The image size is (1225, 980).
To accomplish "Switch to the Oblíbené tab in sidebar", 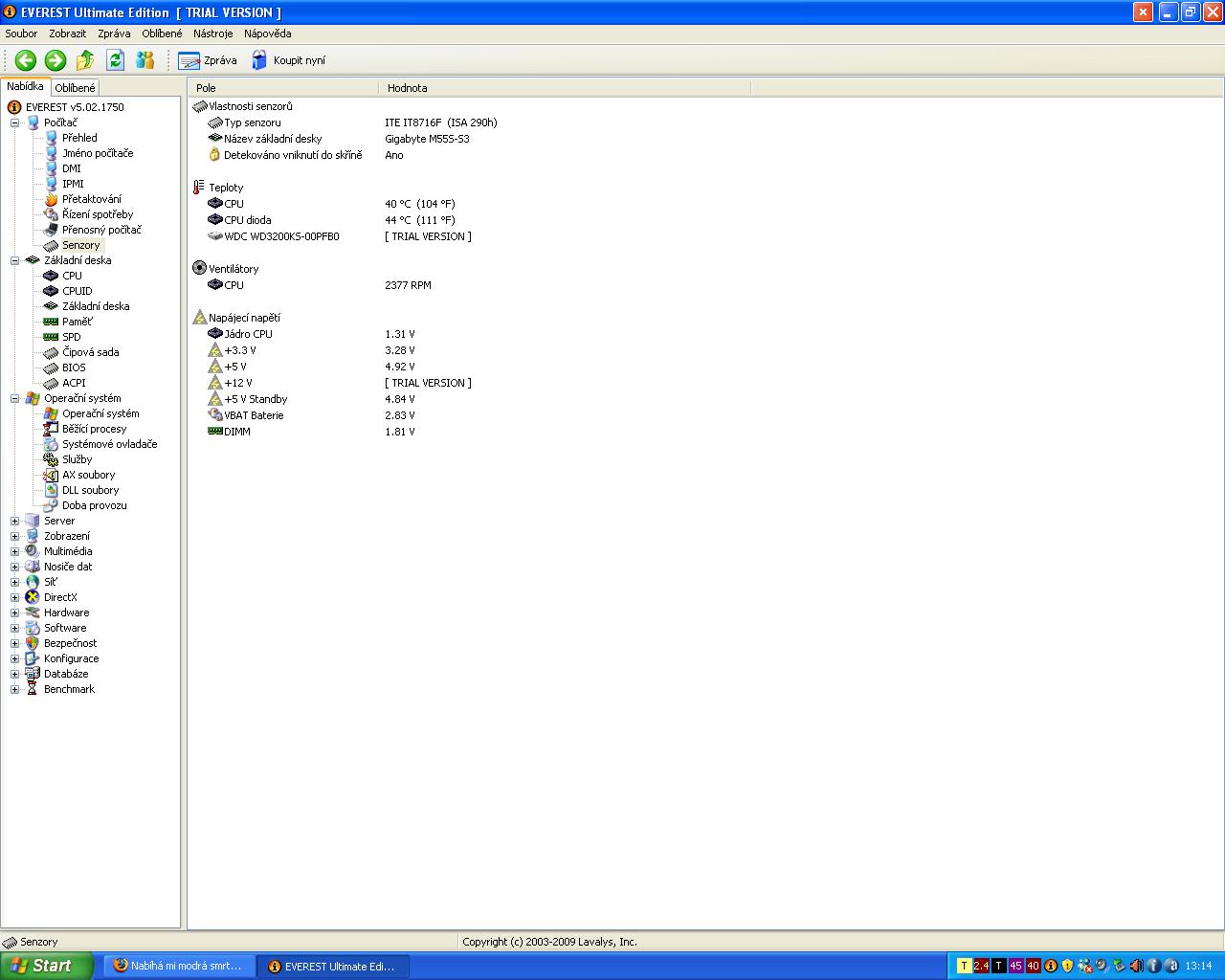I will pos(75,88).
